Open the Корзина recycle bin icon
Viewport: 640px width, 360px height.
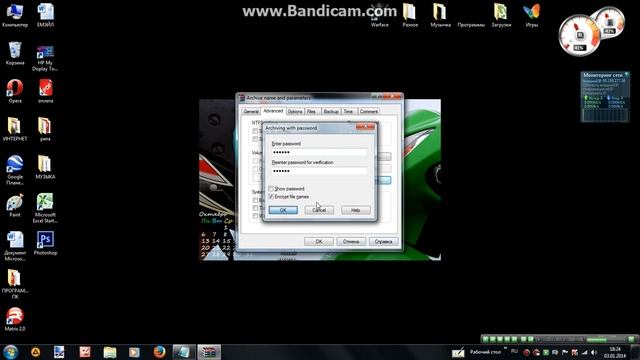(x=15, y=53)
